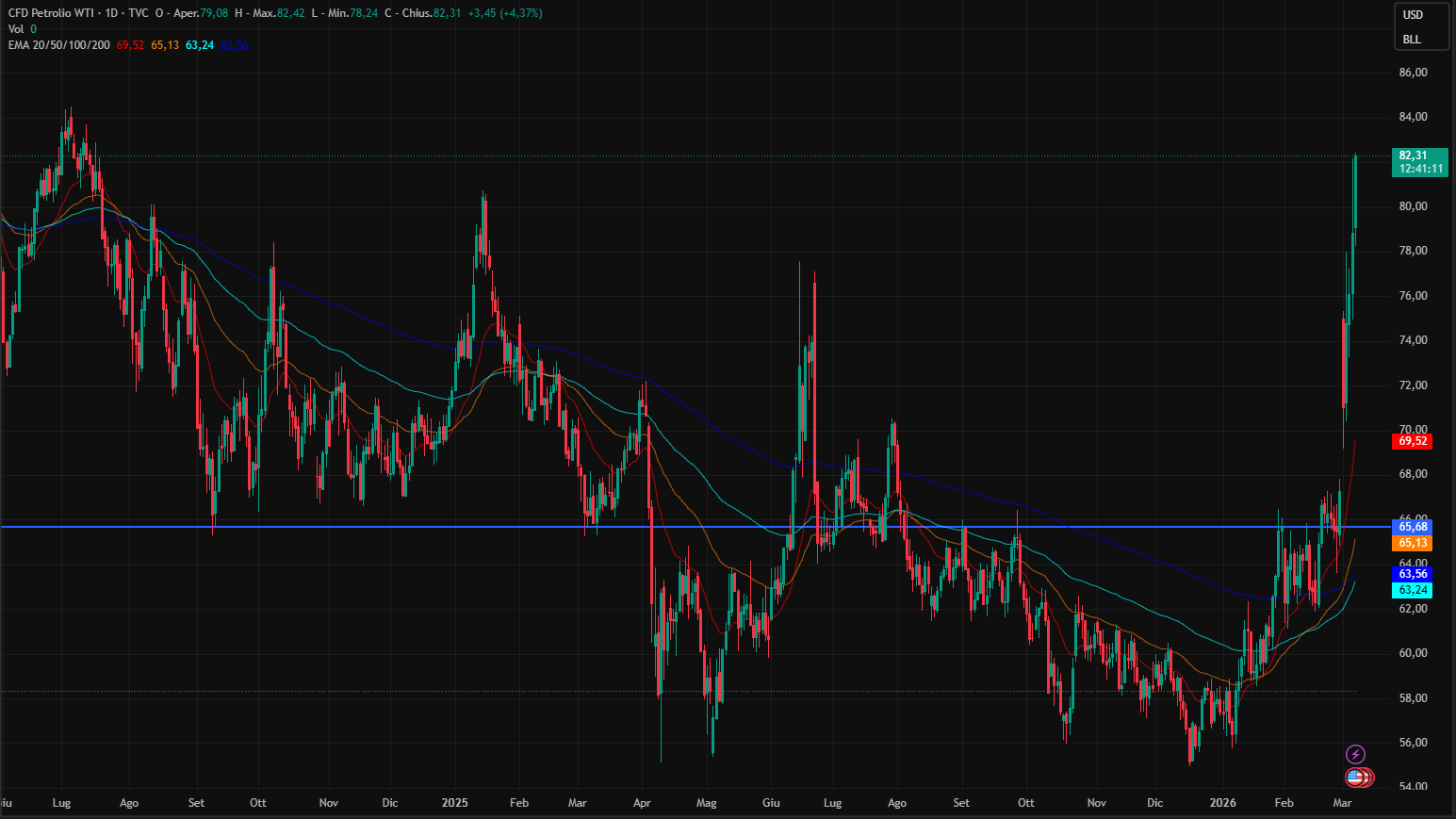This screenshot has height=819, width=1456.
Task: Click the 86,00 price axis tick
Action: coord(1414,73)
